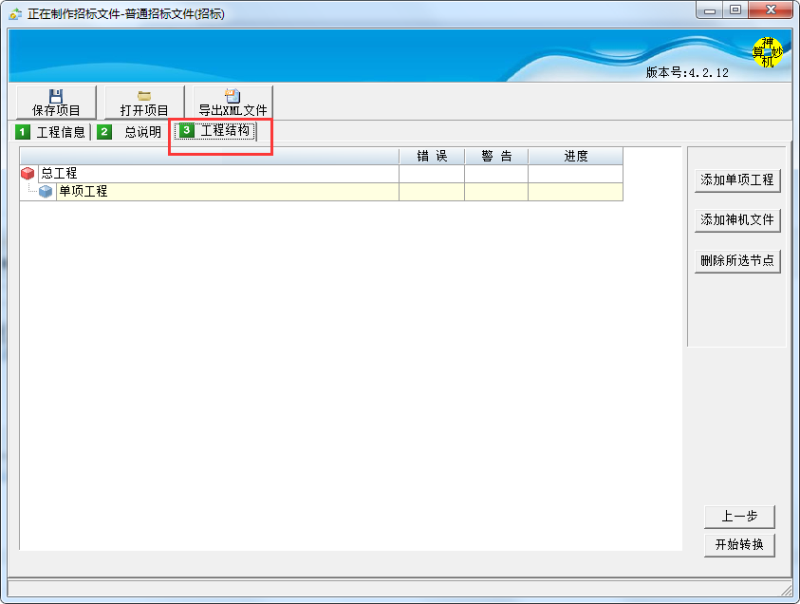800x604 pixels.
Task: Click the yellow 神机妙算 logo
Action: [767, 53]
